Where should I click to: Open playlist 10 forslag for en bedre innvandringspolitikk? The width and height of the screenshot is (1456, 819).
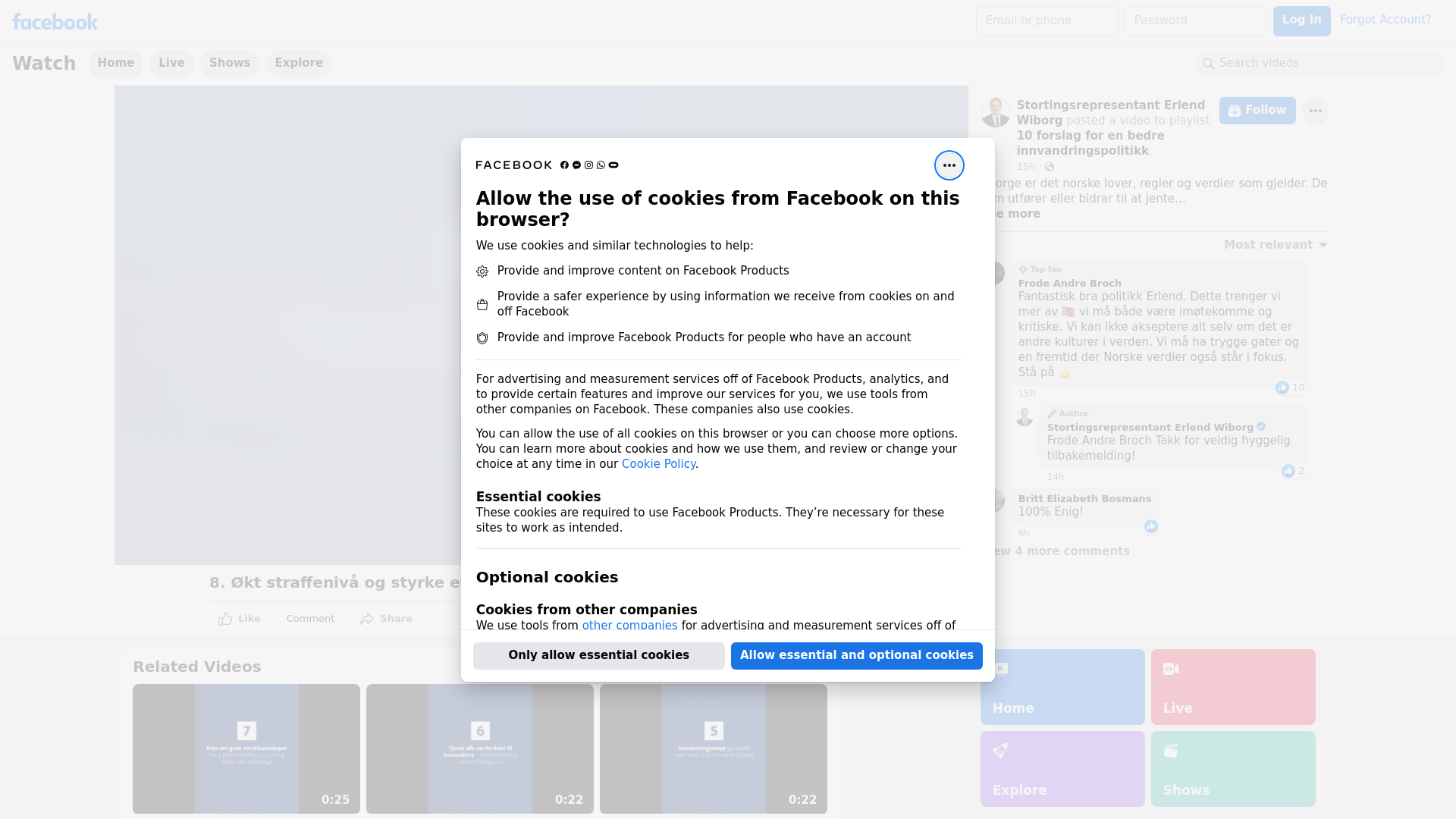coord(1090,143)
